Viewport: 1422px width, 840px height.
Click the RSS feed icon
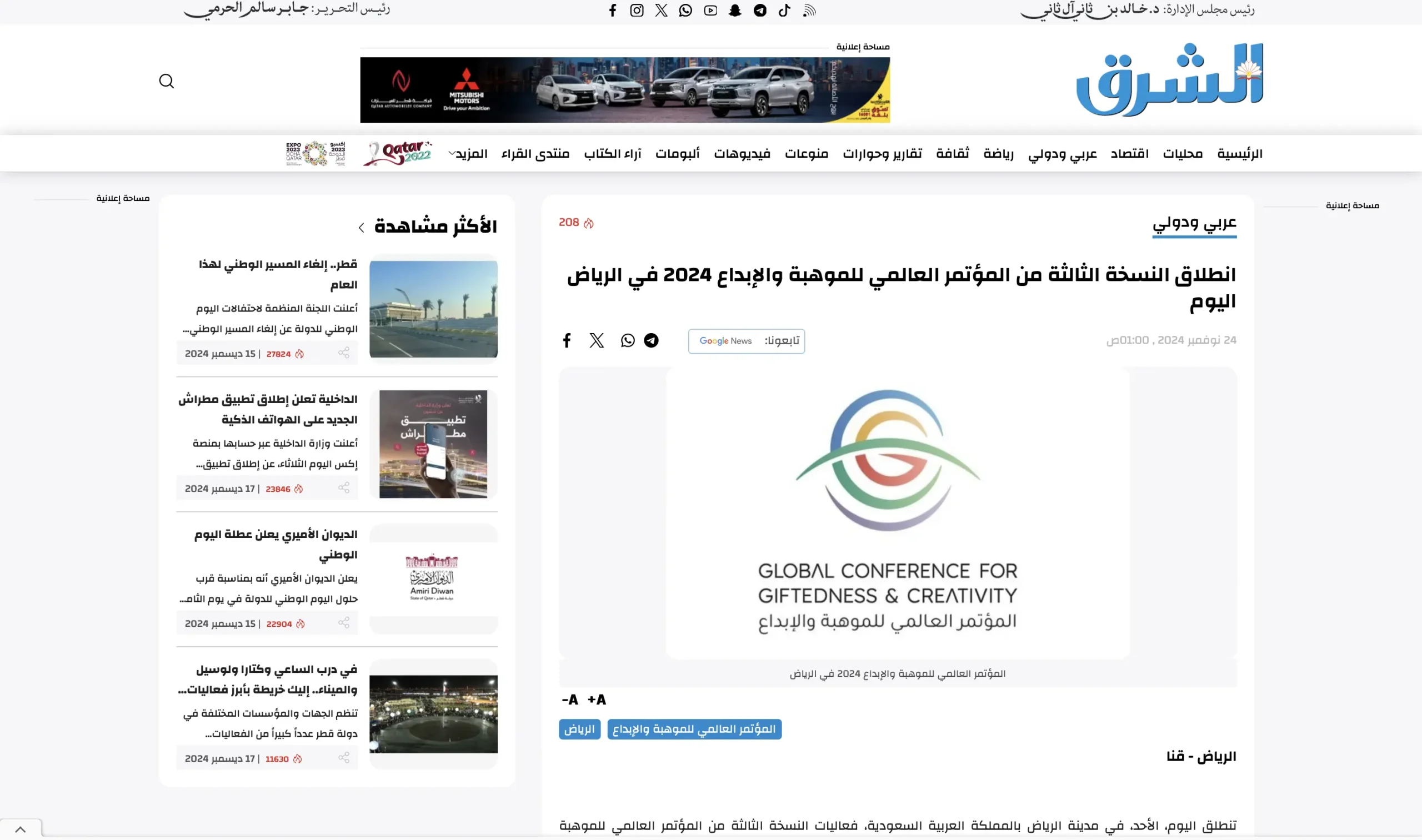coord(809,10)
